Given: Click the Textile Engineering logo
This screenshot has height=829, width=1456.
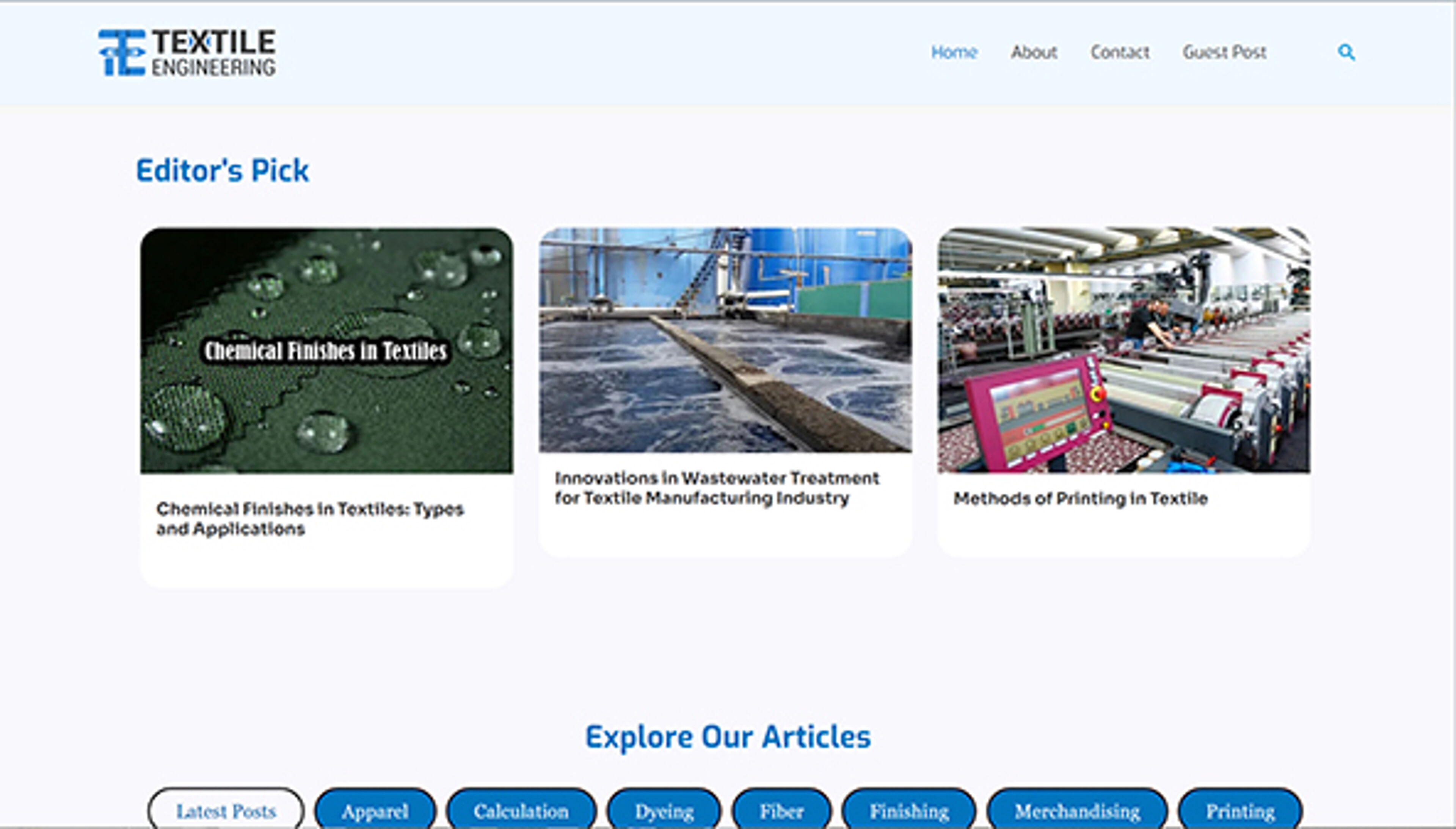Looking at the screenshot, I should tap(188, 52).
